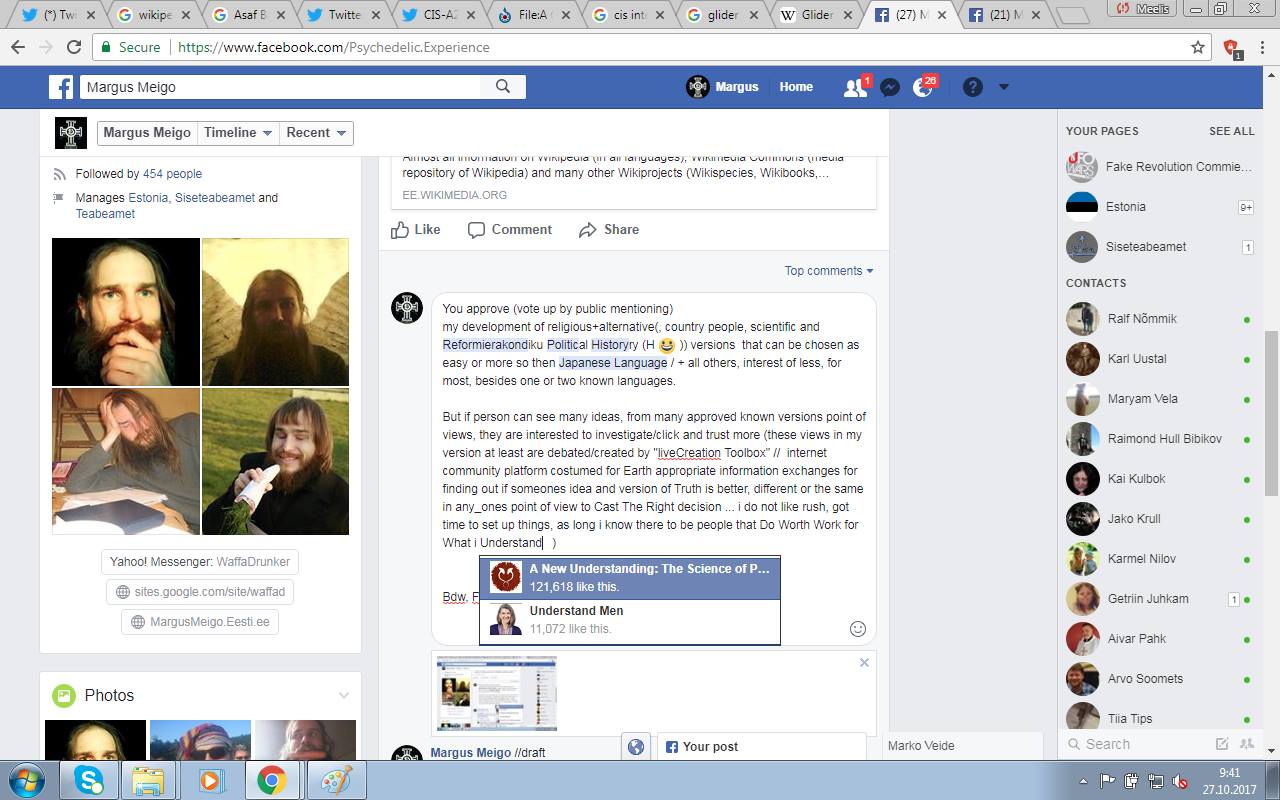Click the create group icon beside chat Search

(1246, 744)
